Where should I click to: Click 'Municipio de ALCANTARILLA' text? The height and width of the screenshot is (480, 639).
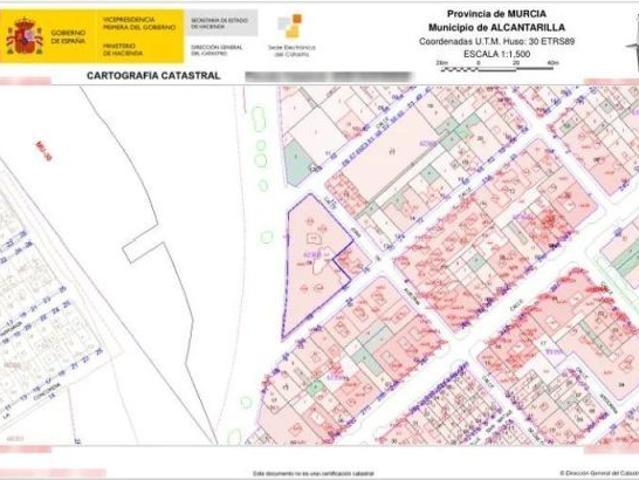496,27
